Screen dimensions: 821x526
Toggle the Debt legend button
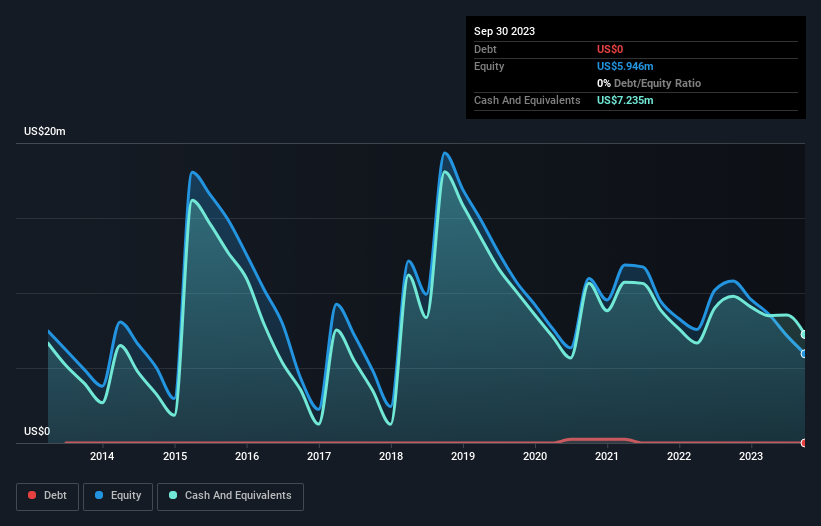pos(48,496)
